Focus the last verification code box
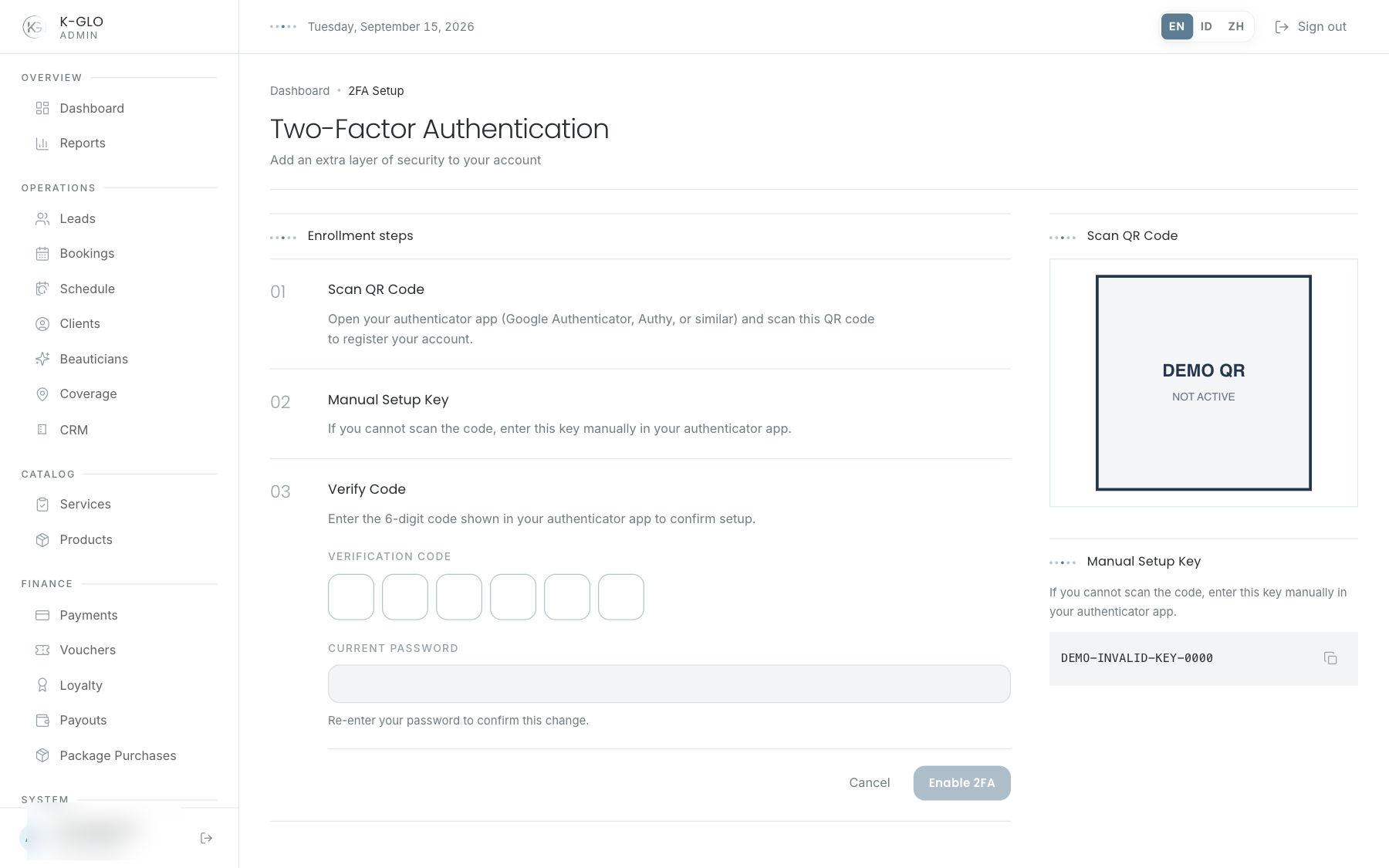The image size is (1389, 868). tap(621, 597)
